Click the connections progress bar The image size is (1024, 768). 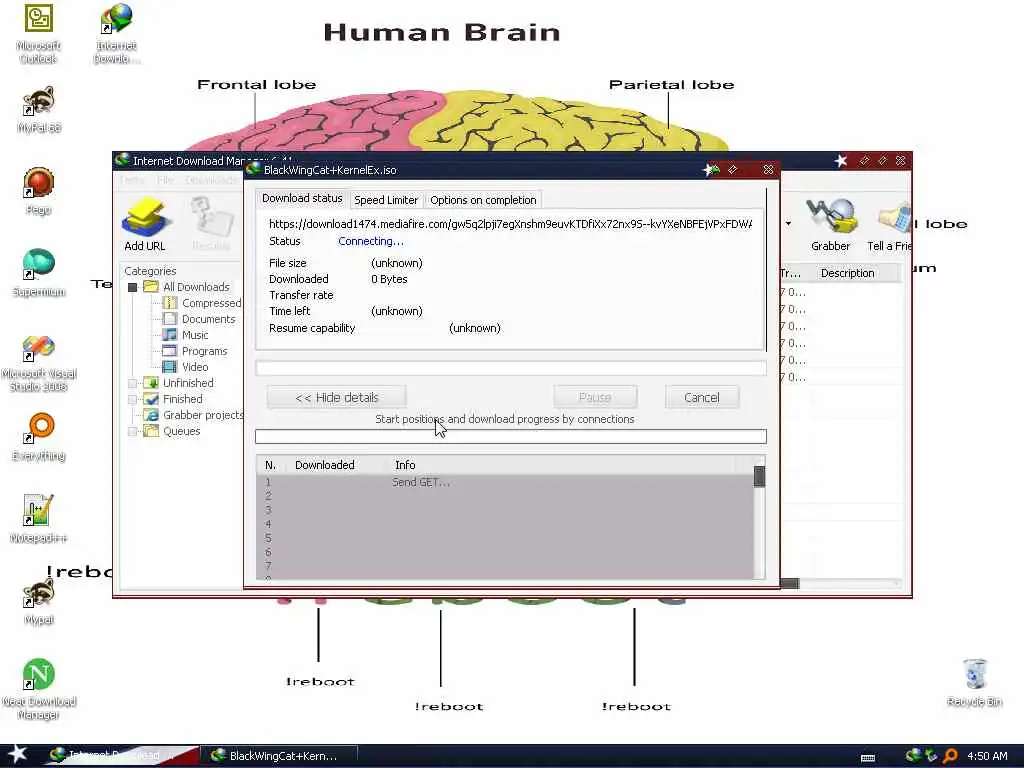tap(511, 436)
